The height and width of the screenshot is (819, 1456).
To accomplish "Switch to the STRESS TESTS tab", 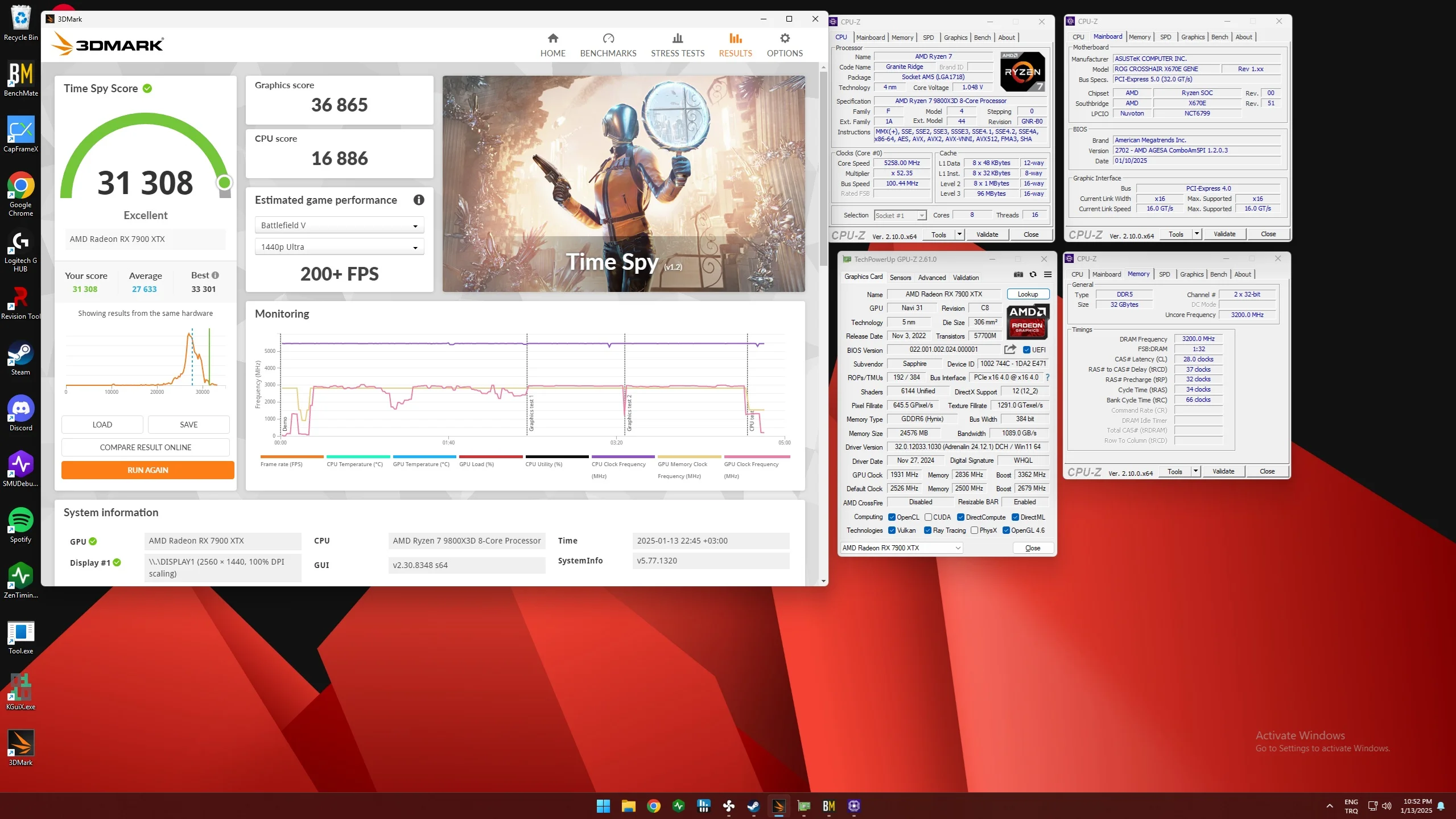I will (x=678, y=45).
